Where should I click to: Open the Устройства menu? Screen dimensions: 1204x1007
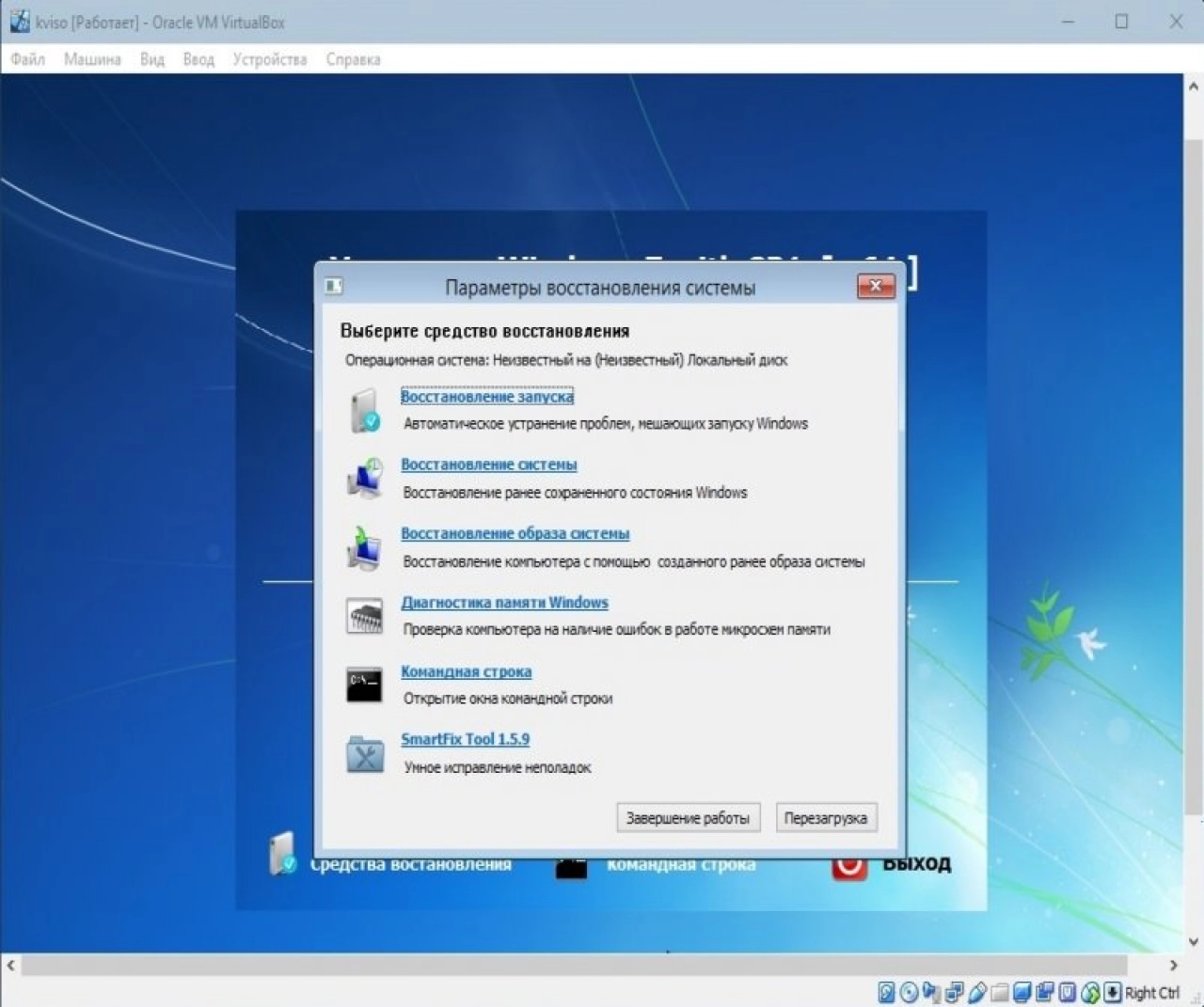click(270, 59)
